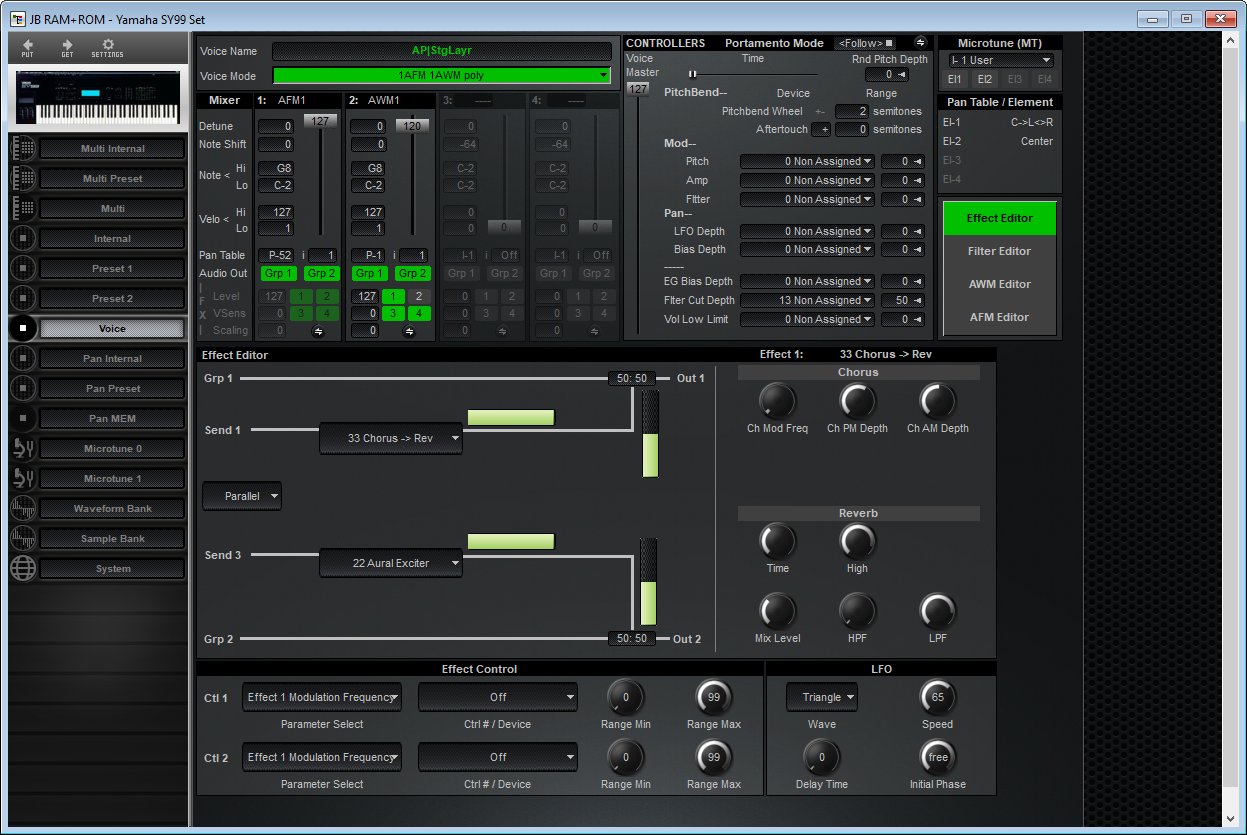Open the Mod Pitch device dropdown
Image resolution: width=1247 pixels, height=835 pixels.
pyautogui.click(x=808, y=162)
